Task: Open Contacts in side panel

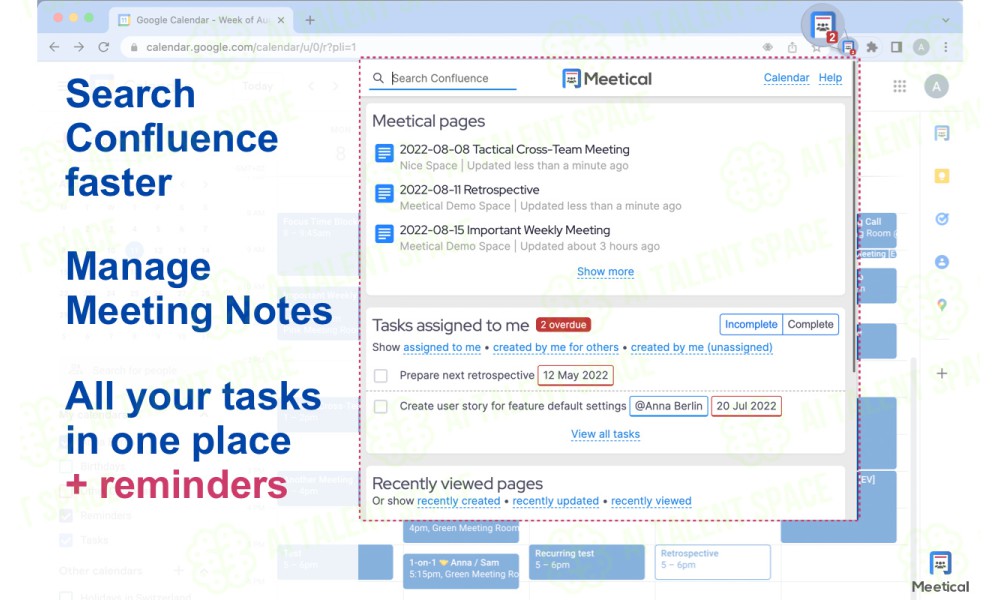Action: tap(941, 261)
